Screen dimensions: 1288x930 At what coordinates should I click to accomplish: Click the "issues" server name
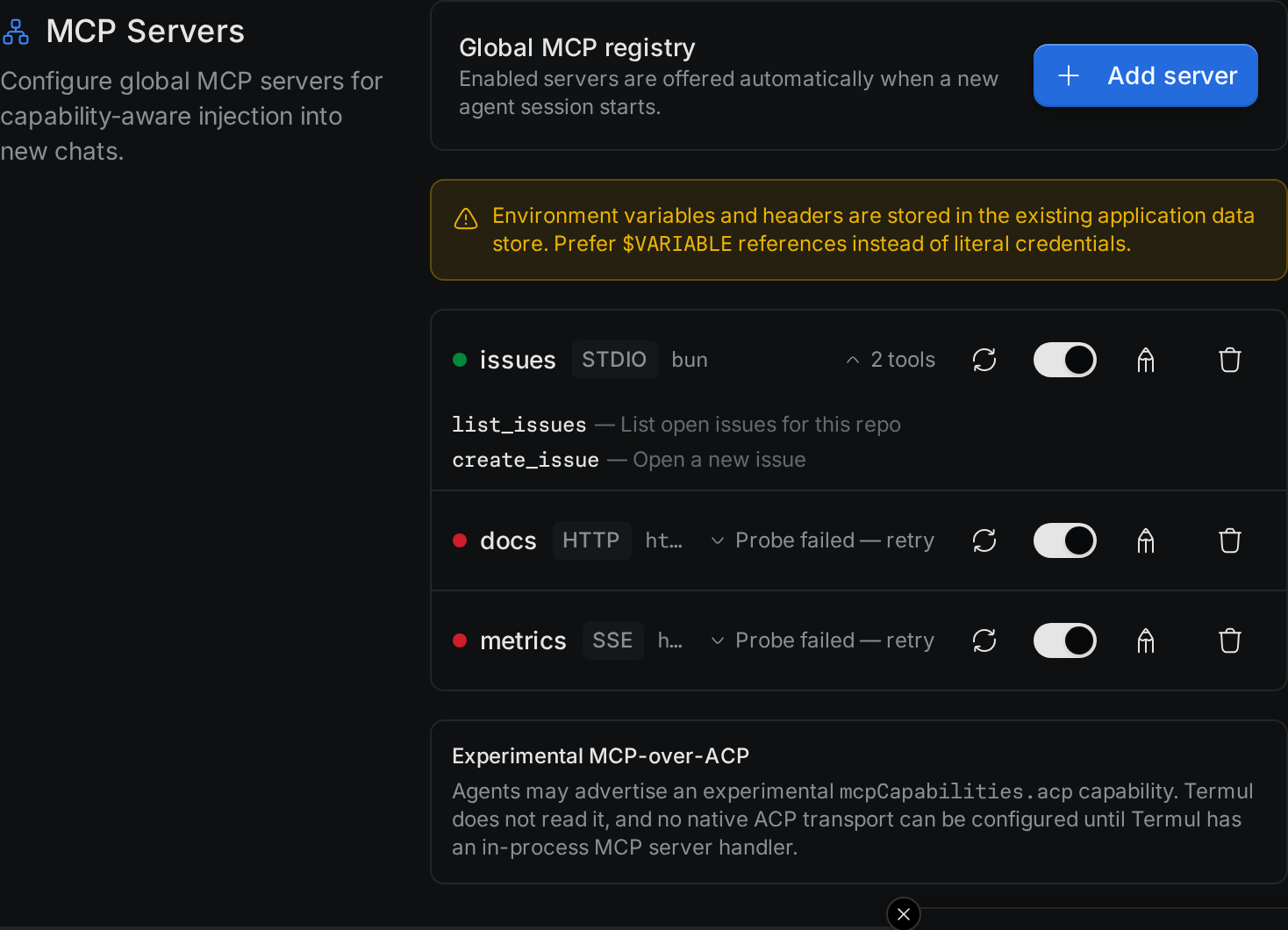point(518,360)
